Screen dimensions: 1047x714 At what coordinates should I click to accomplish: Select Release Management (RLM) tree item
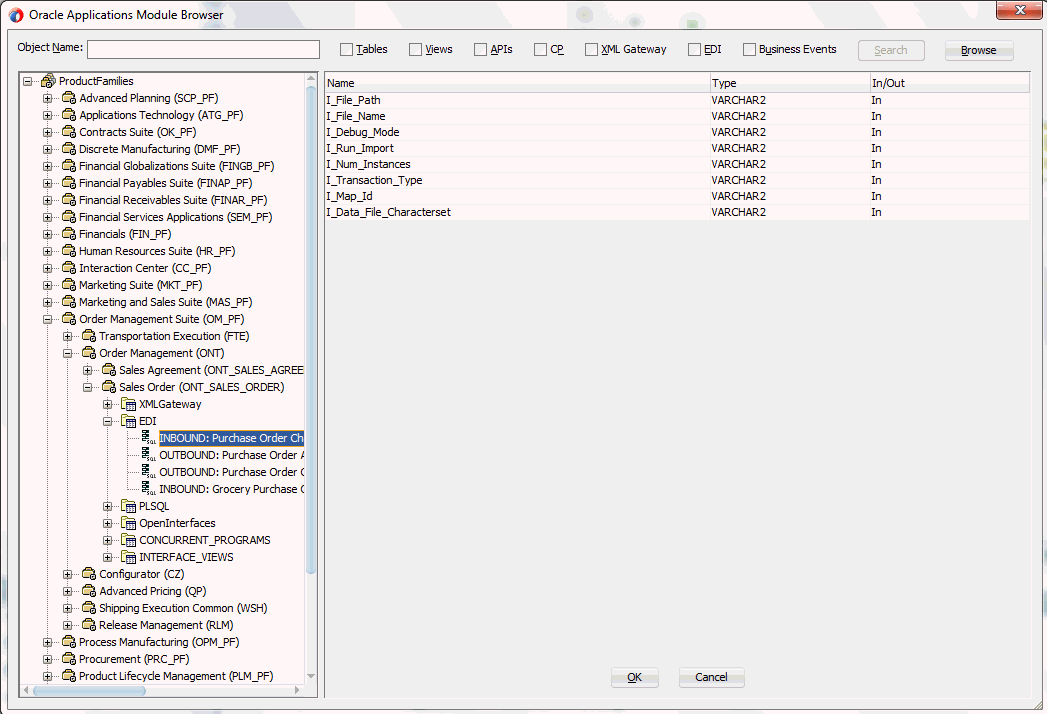point(166,625)
